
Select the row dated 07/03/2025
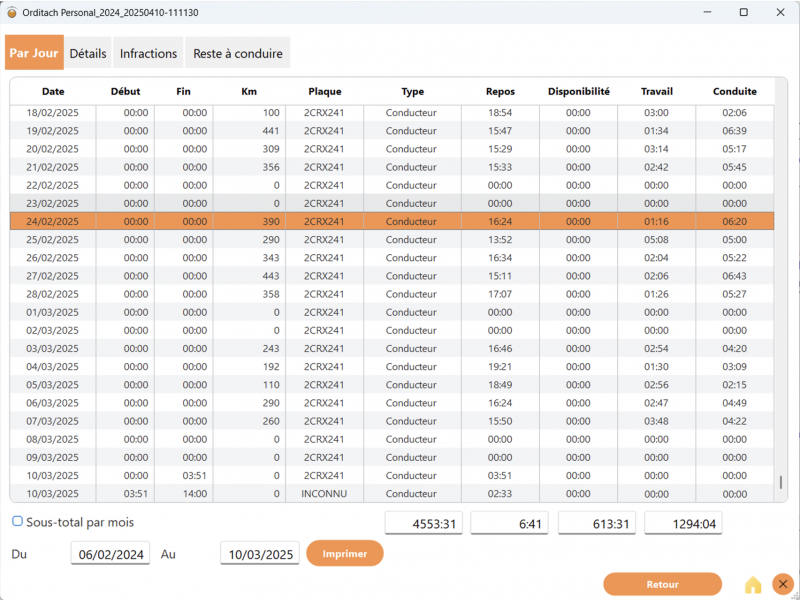pyautogui.click(x=392, y=421)
